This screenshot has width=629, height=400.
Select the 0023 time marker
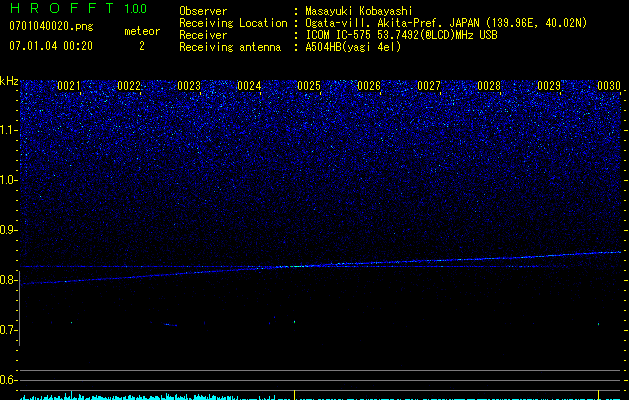[x=189, y=86]
